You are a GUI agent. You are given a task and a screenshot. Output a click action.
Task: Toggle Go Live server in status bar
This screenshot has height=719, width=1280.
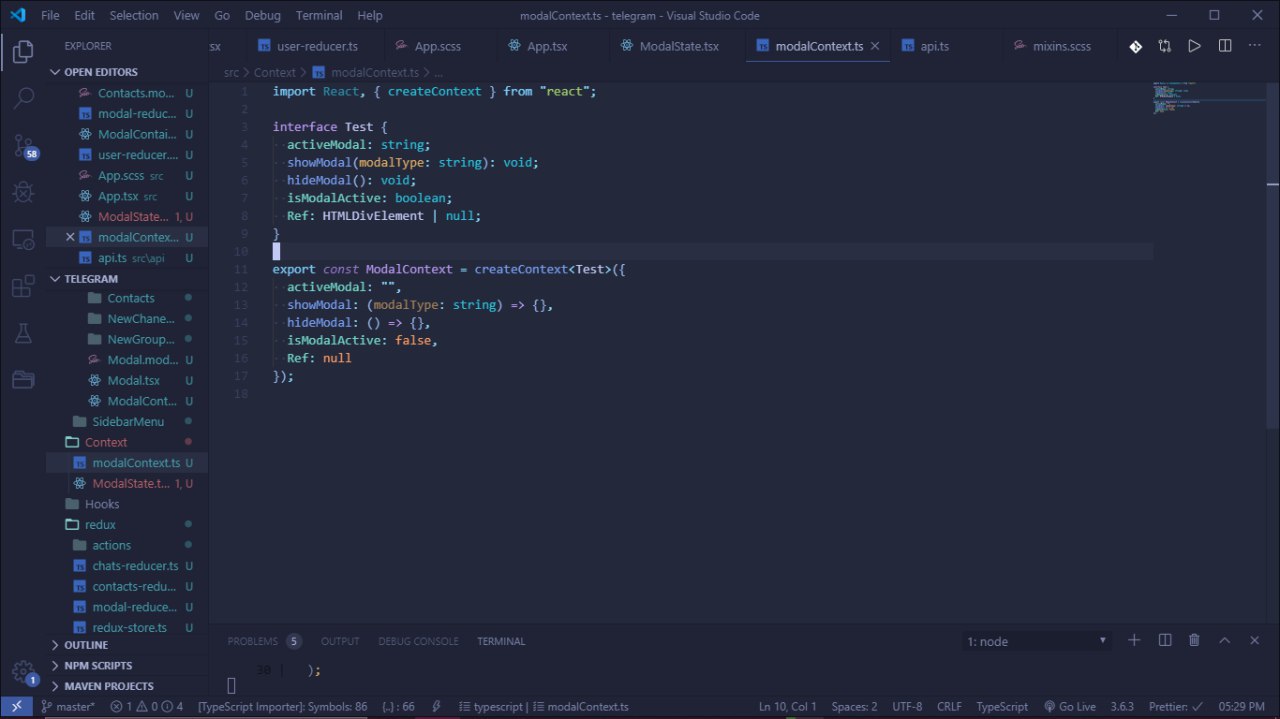1070,707
